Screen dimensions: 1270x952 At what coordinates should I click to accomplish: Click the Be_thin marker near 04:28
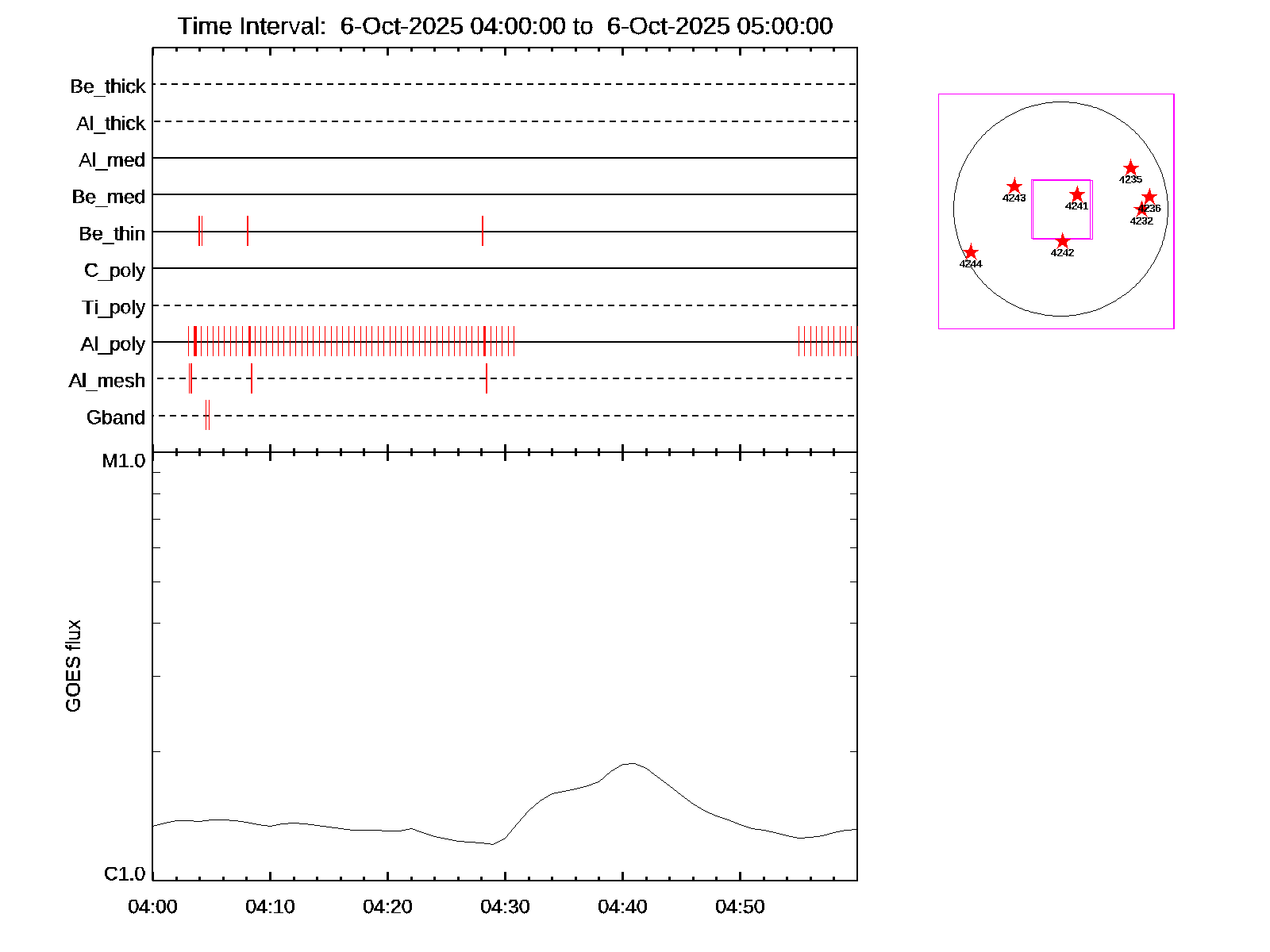(x=482, y=231)
